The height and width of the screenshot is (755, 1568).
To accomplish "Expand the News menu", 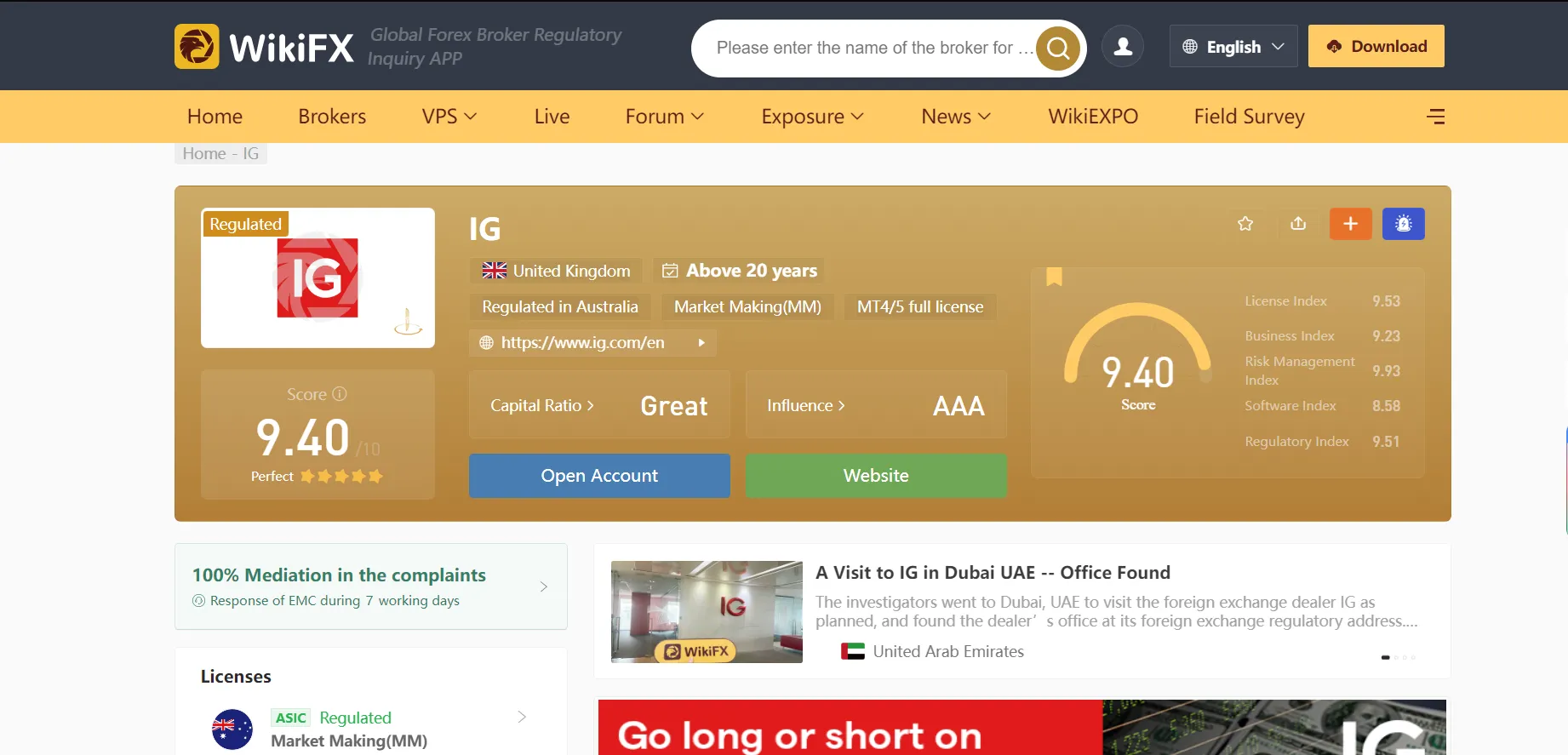I will pos(956,117).
